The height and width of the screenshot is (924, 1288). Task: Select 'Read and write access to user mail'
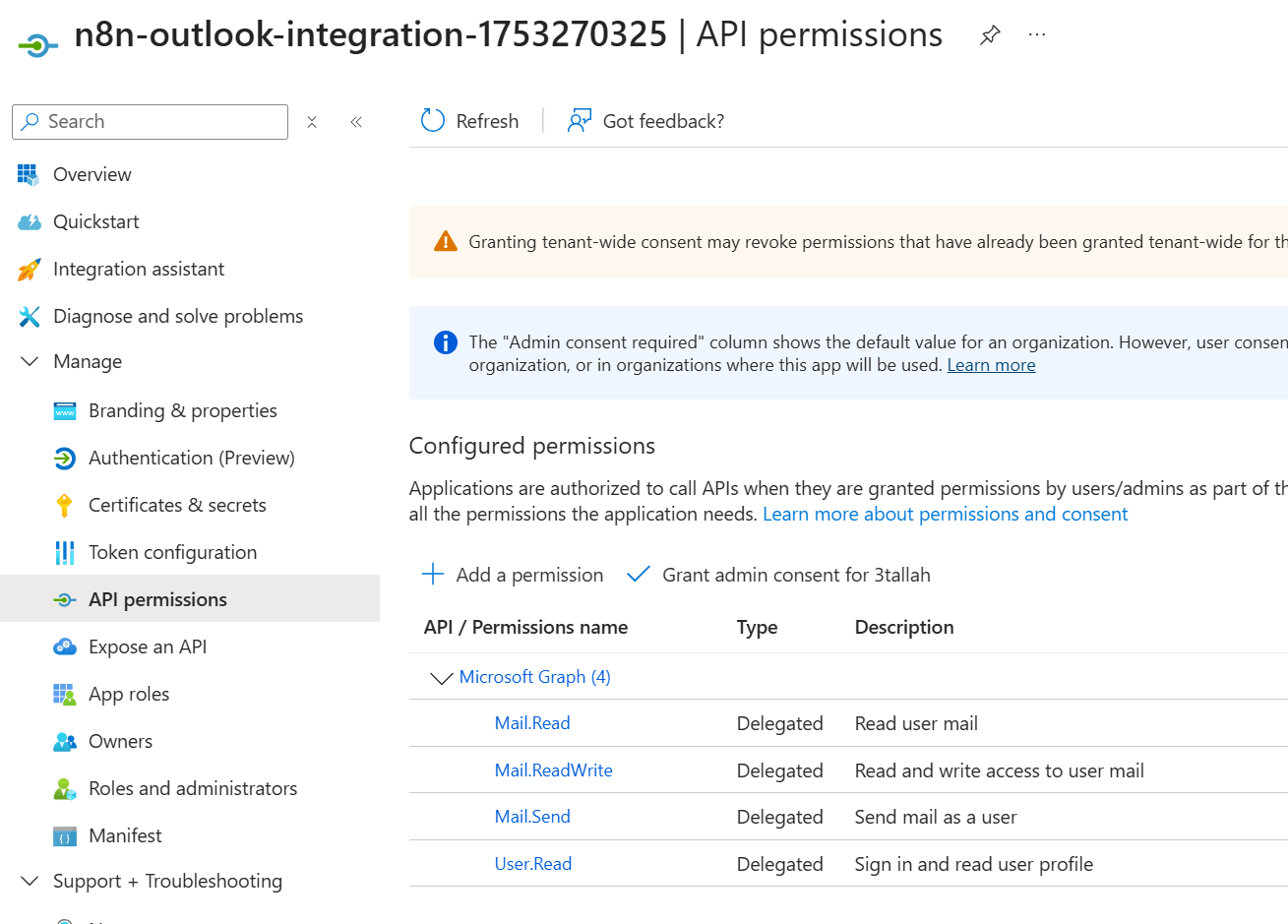click(999, 770)
